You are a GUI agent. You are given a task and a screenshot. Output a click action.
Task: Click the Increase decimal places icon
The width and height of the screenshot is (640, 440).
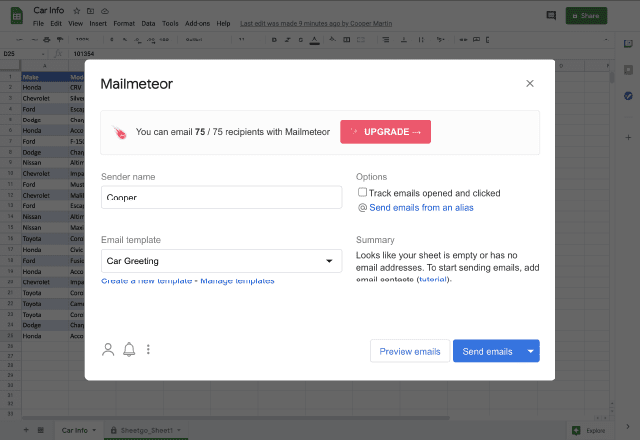pos(151,40)
